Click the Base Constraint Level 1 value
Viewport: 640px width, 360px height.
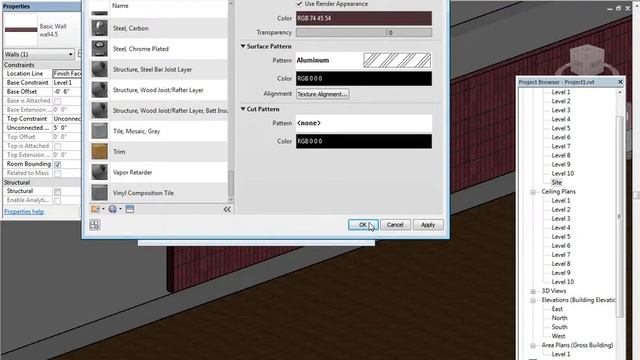click(67, 82)
